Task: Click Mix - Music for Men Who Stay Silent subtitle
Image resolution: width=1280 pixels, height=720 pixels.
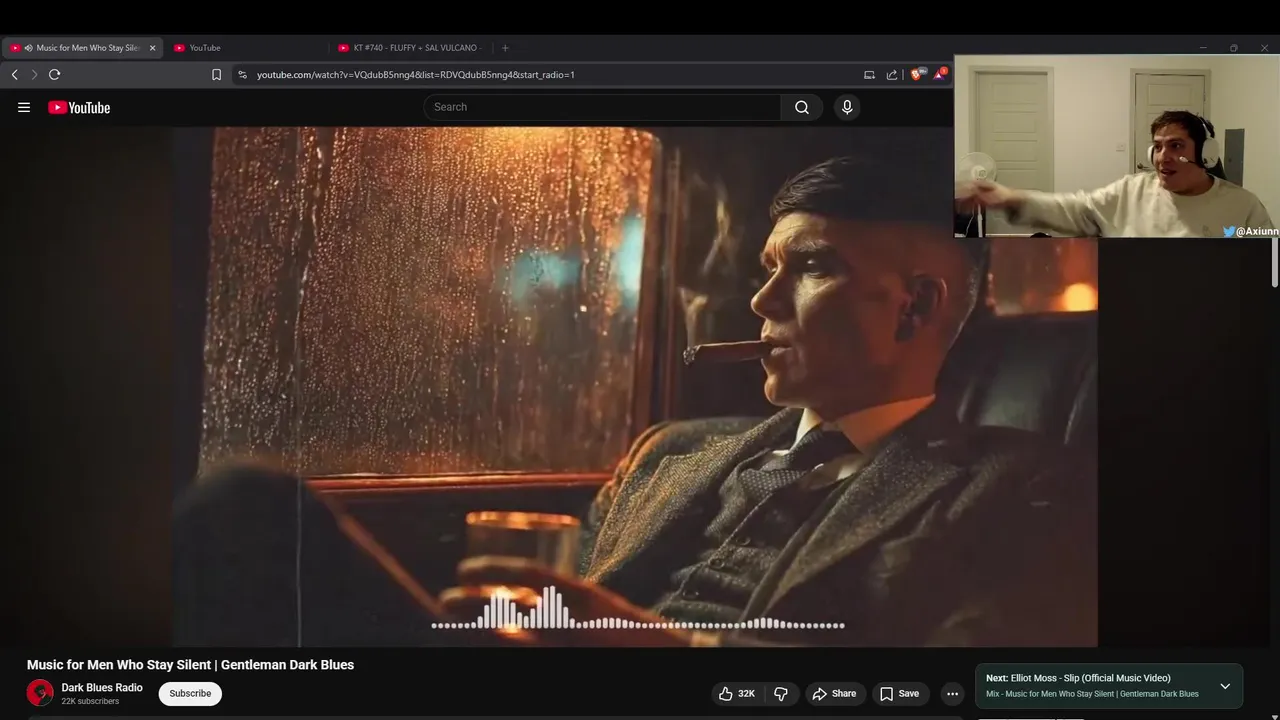Action: point(1092,694)
